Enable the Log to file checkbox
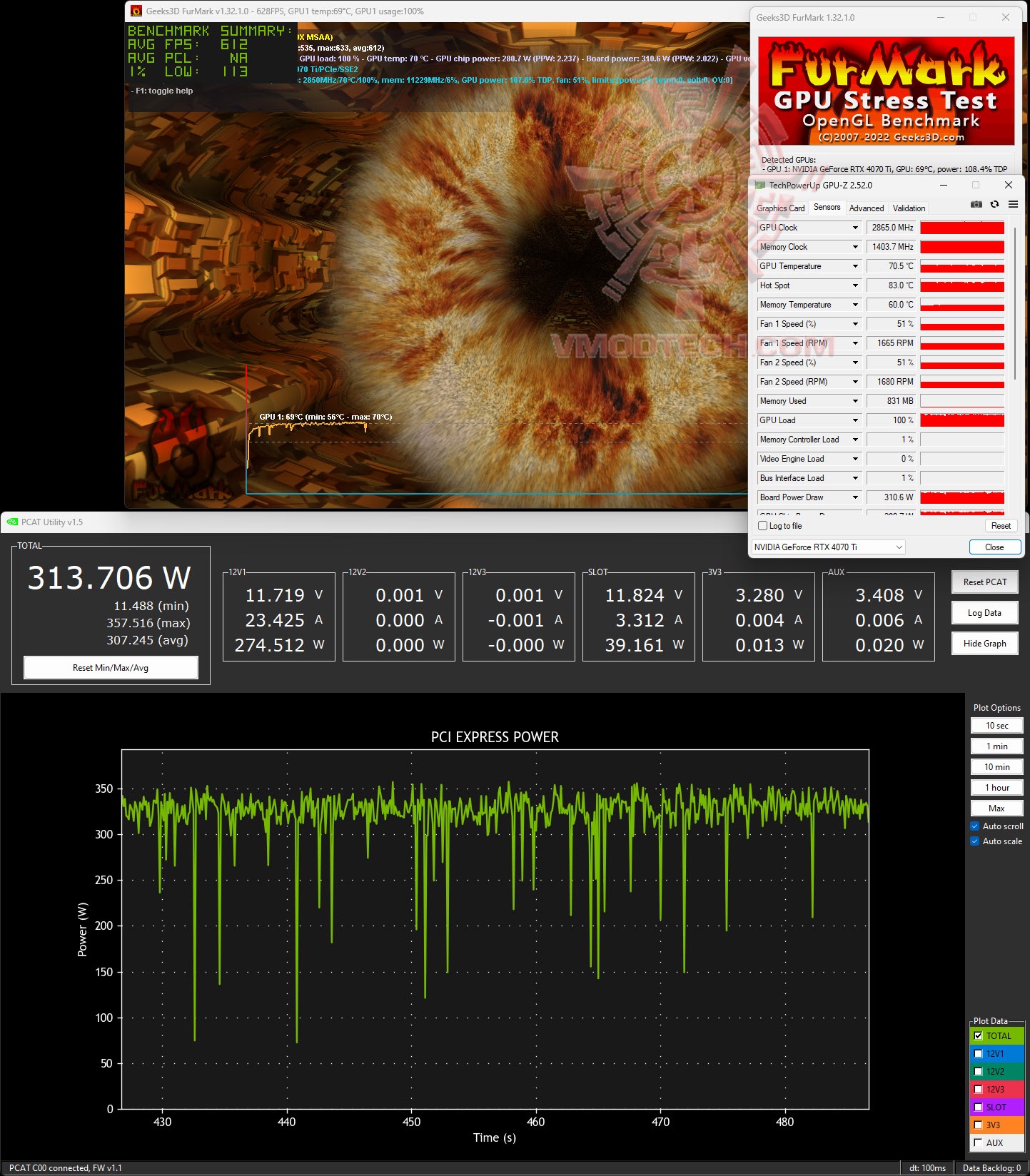 [762, 526]
